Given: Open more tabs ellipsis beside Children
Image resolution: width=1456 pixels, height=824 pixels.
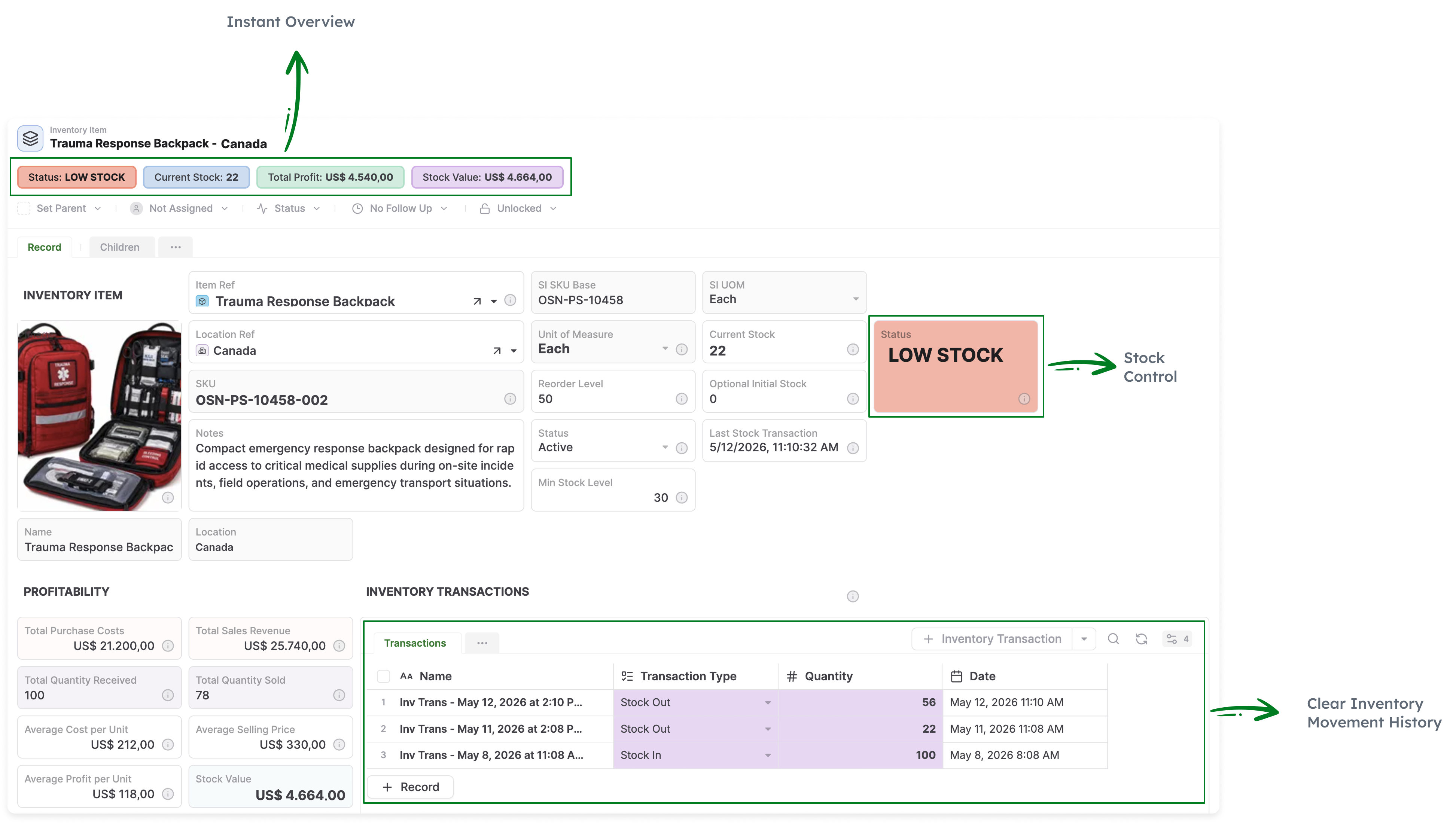Looking at the screenshot, I should pyautogui.click(x=176, y=247).
